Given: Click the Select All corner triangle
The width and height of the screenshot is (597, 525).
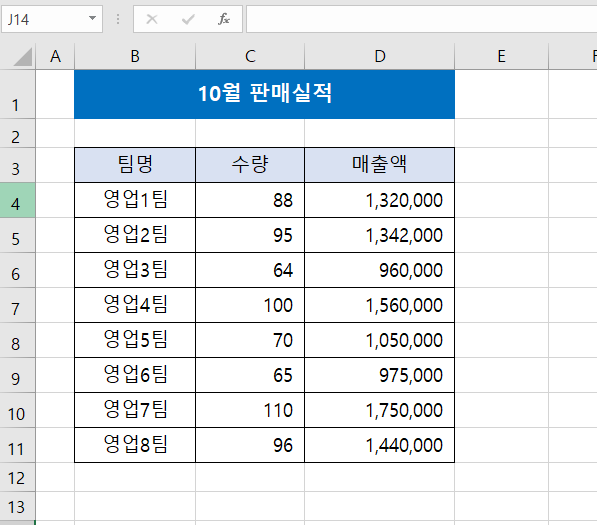Looking at the screenshot, I should point(22,57).
